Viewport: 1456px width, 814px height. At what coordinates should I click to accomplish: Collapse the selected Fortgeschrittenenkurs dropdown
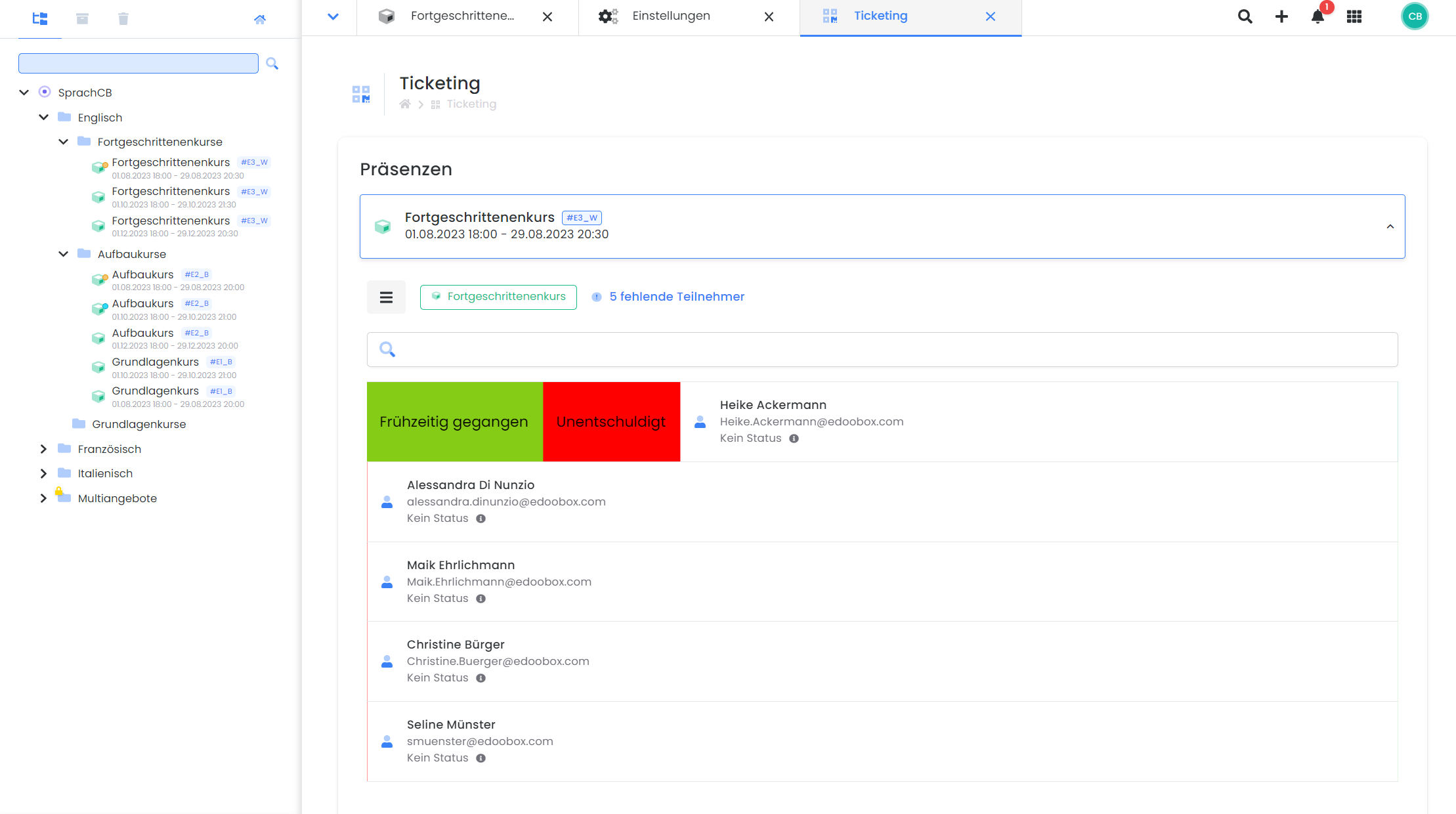coord(1390,226)
